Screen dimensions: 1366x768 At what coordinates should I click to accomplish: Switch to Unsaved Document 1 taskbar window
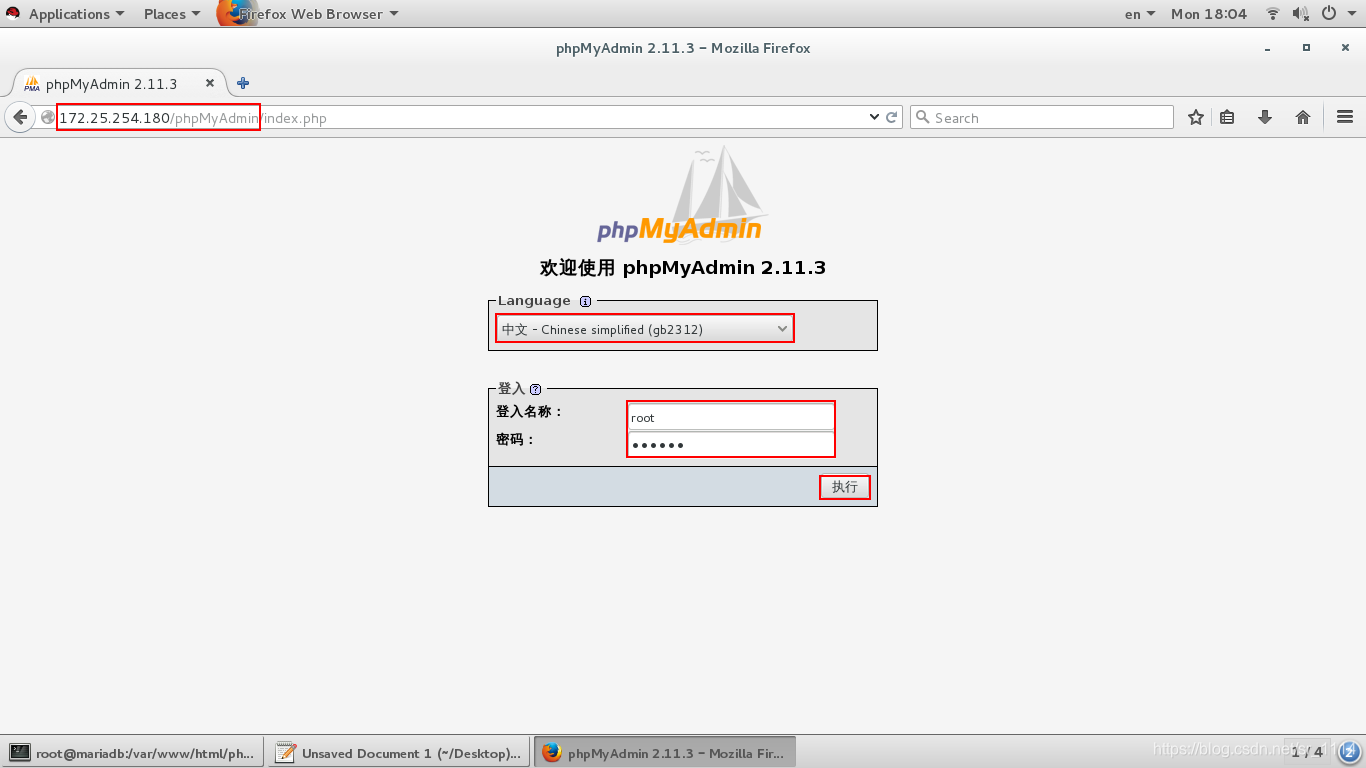coord(399,753)
